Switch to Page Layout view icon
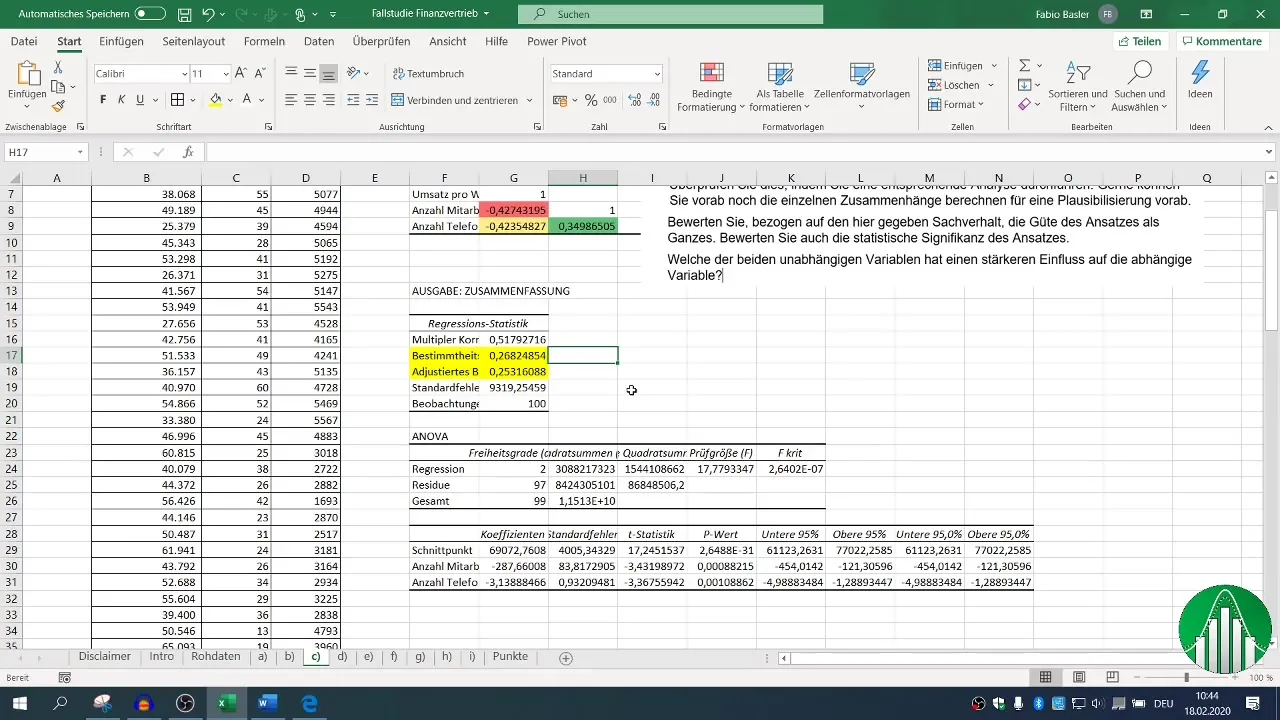The height and width of the screenshot is (720, 1280). click(x=1080, y=677)
